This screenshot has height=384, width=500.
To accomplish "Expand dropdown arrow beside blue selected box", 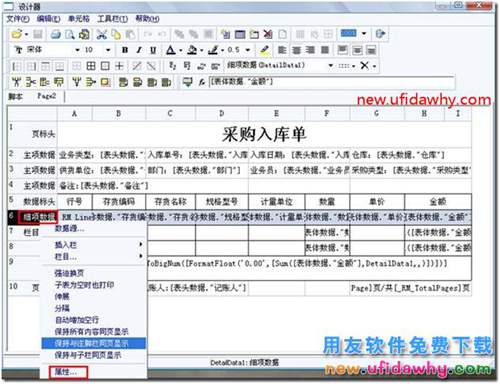I will click(364, 33).
